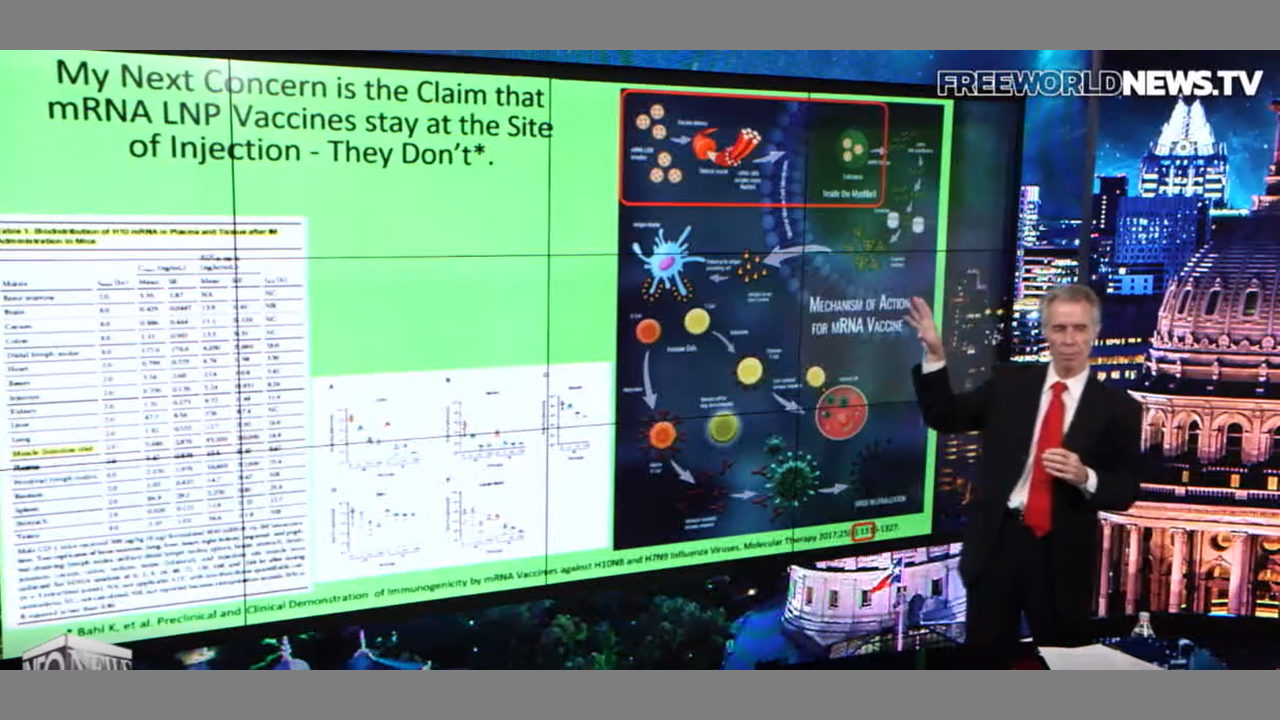Screen dimensions: 1280x720
Task: Click the FREEWORLDNEWS.TV watermark logo
Action: 1099,83
